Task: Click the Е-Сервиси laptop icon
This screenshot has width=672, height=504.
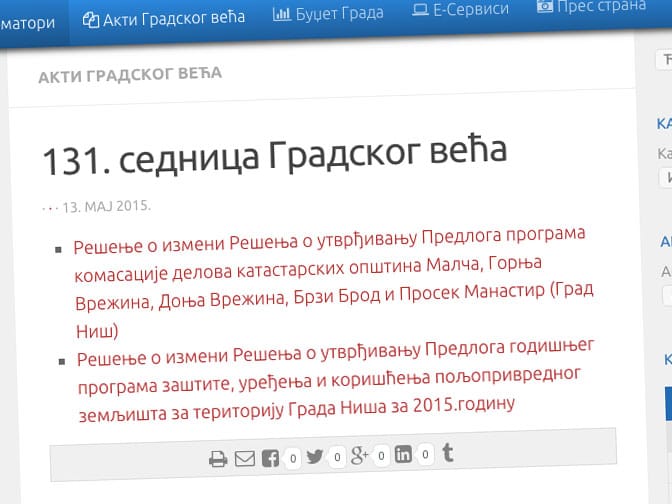Action: (x=422, y=10)
